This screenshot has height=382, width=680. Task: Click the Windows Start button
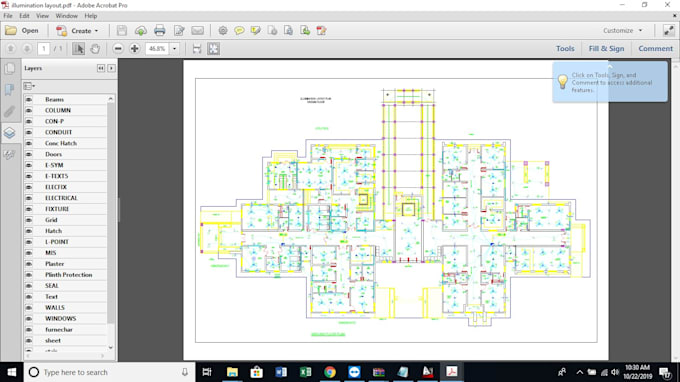[x=12, y=372]
